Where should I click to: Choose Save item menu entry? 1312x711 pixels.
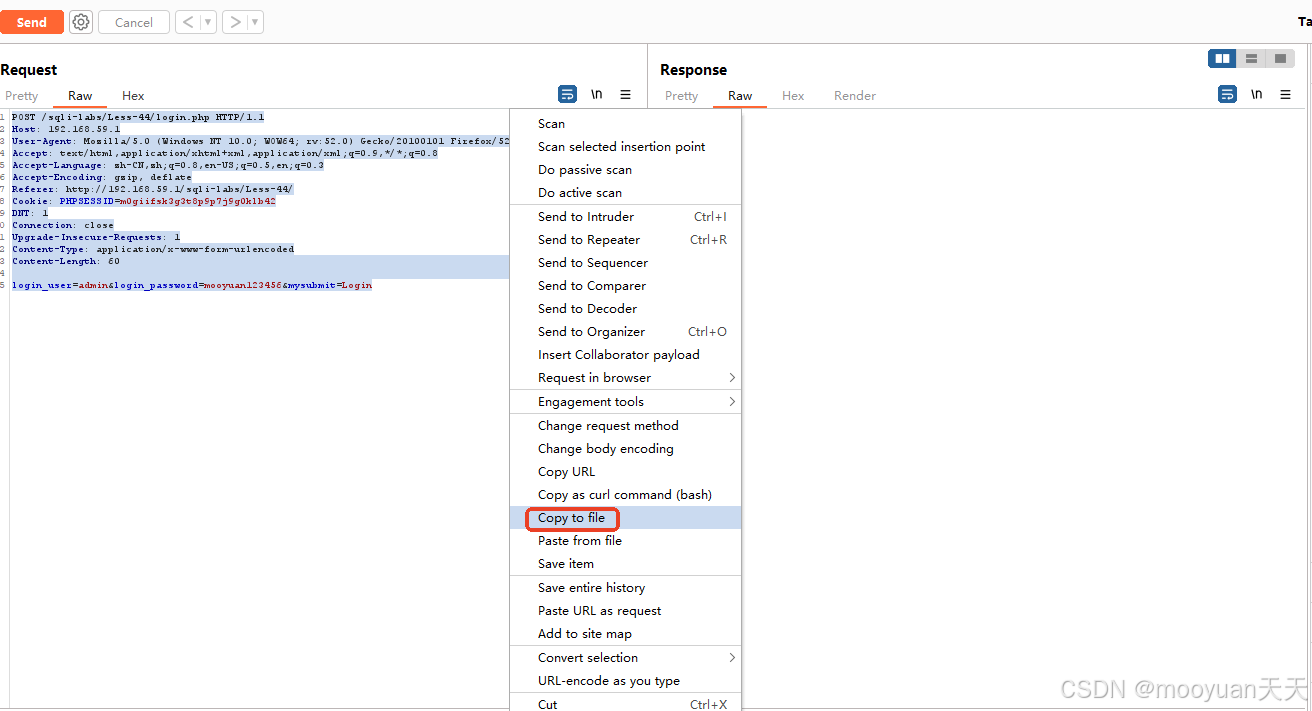(x=625, y=564)
